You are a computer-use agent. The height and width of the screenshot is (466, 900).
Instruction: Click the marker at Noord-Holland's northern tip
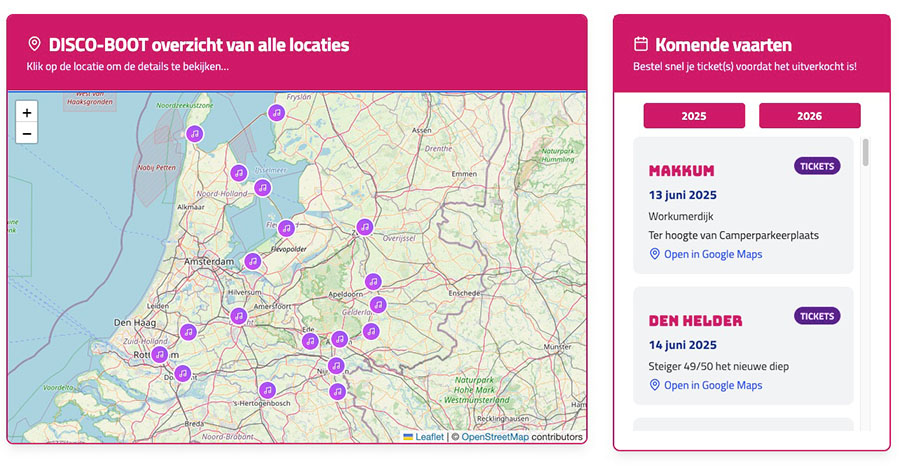[195, 133]
